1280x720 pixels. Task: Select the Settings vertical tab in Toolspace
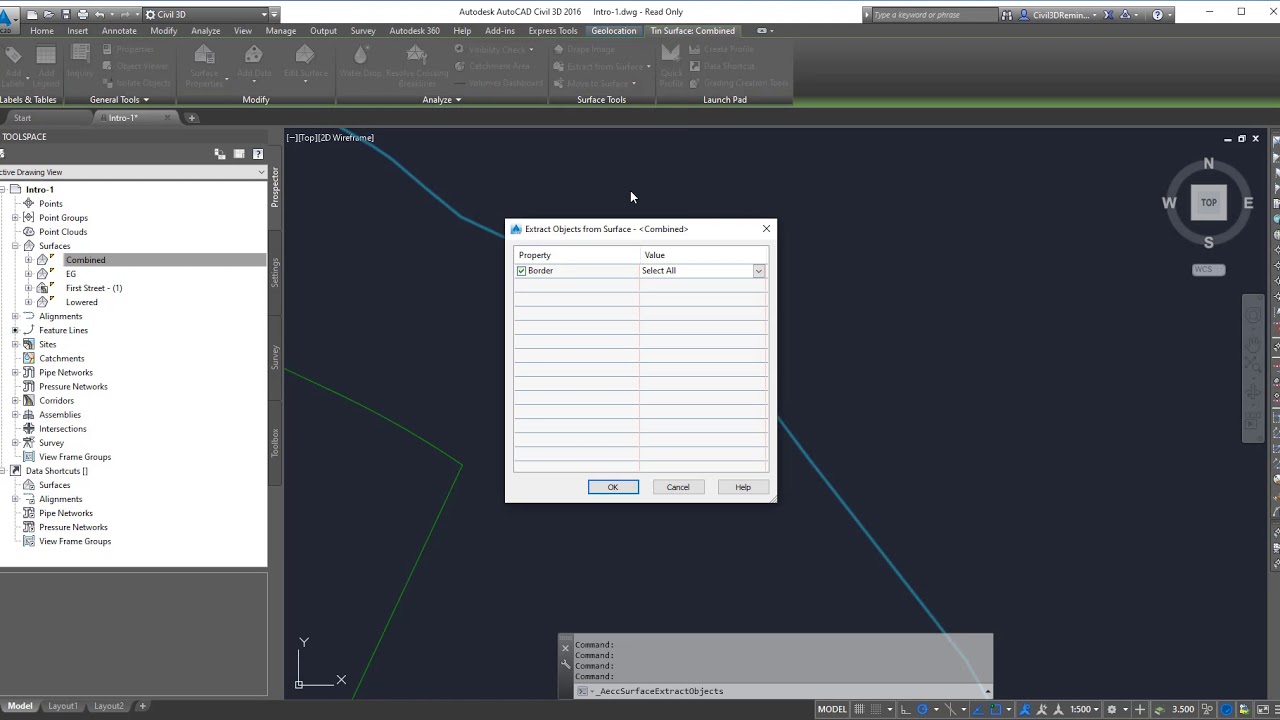click(x=275, y=273)
